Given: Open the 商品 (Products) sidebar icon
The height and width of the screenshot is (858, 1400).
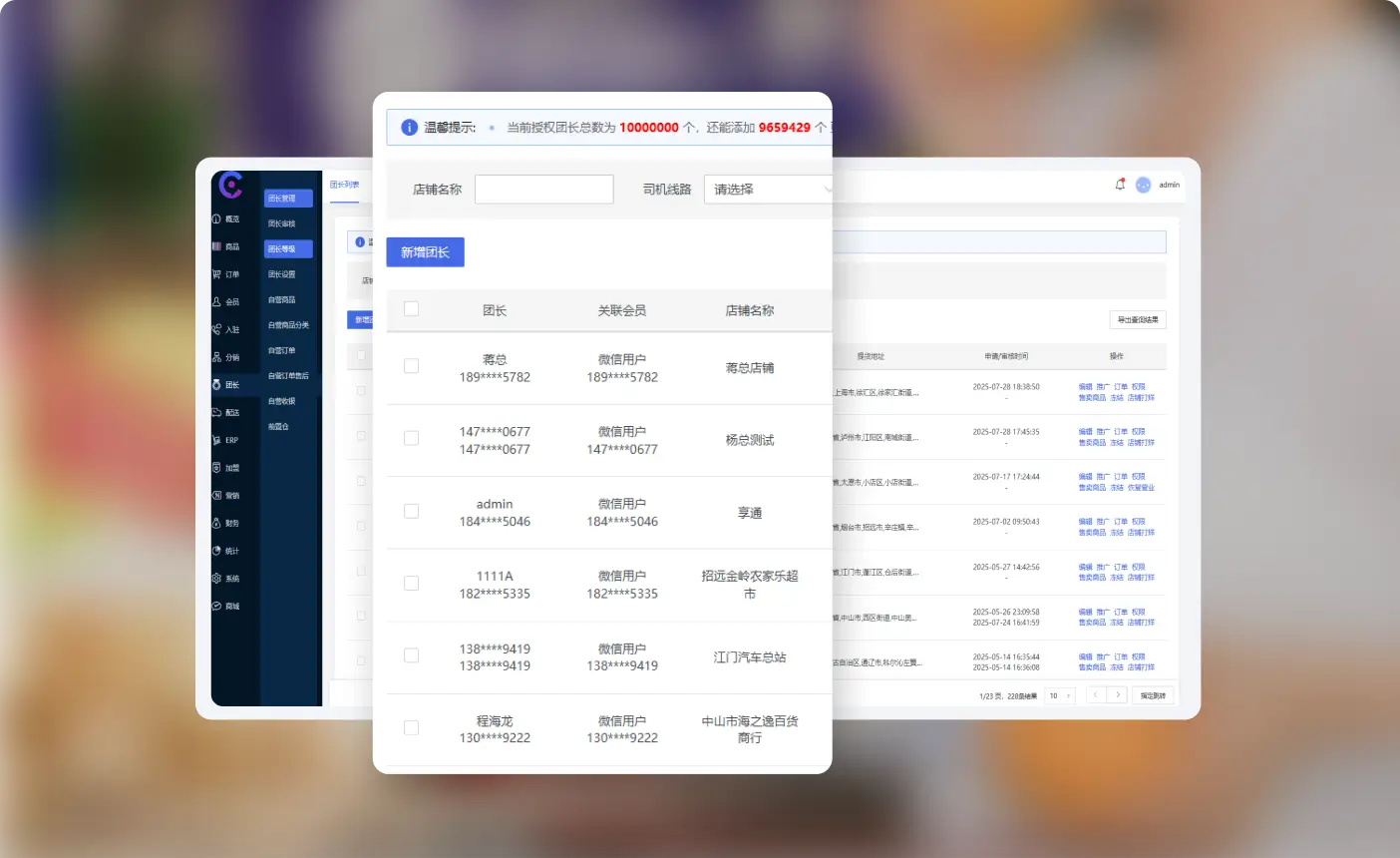Looking at the screenshot, I should point(217,246).
